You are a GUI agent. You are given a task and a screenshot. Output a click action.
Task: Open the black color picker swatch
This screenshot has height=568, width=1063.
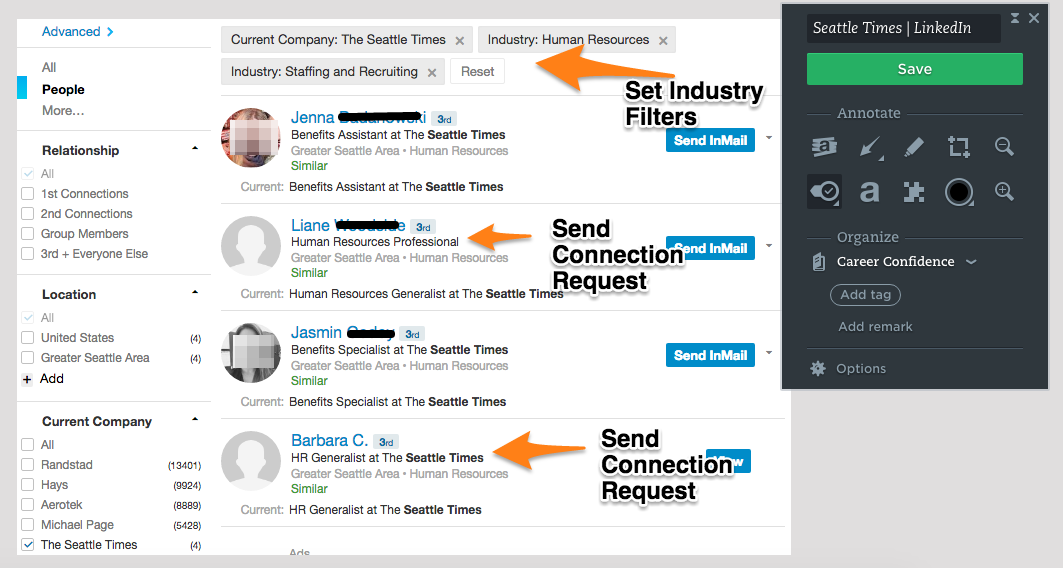[959, 191]
